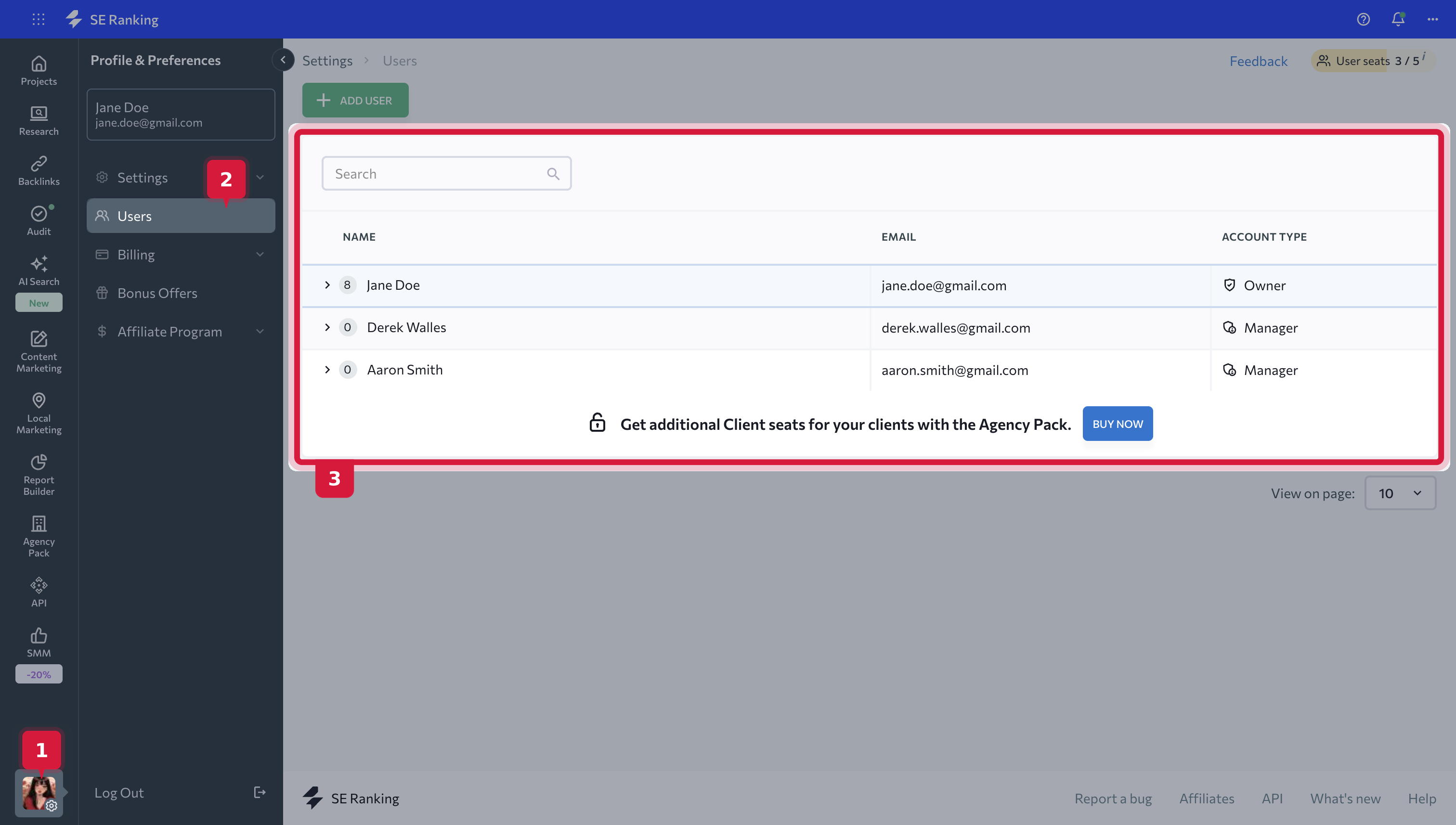
Task: Open Bonus Offers menu item
Action: [181, 293]
